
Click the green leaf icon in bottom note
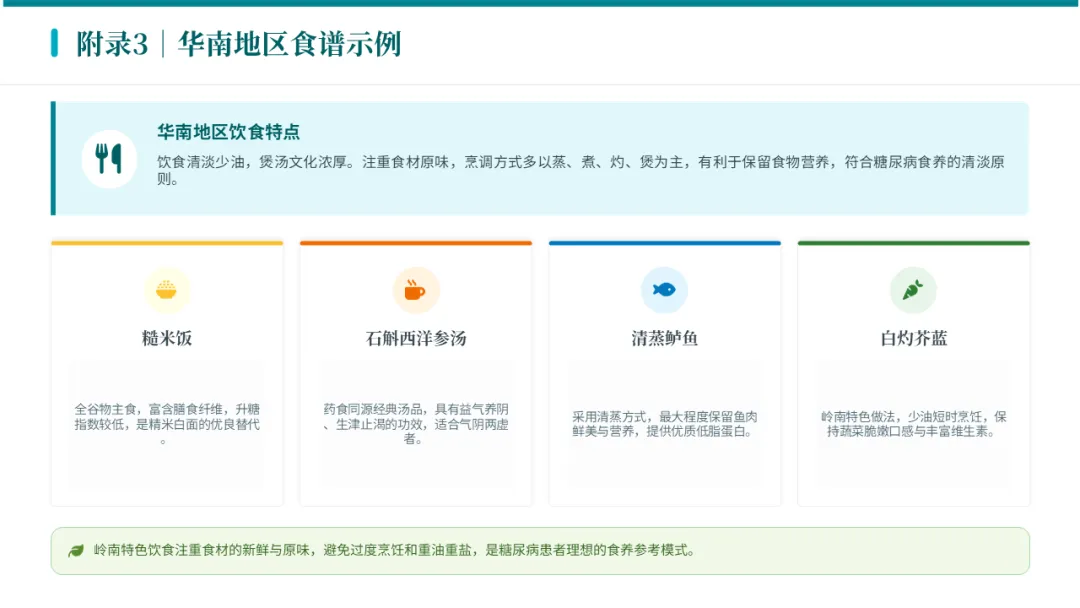(x=76, y=551)
